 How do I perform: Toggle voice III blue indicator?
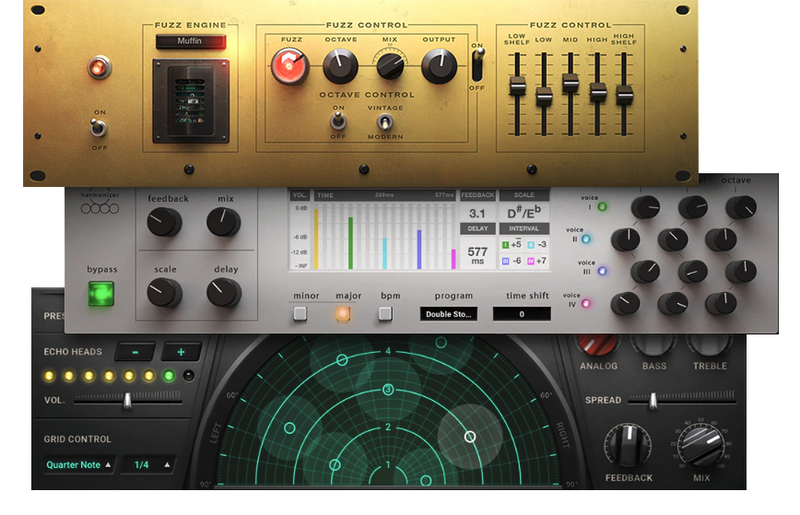click(x=602, y=271)
